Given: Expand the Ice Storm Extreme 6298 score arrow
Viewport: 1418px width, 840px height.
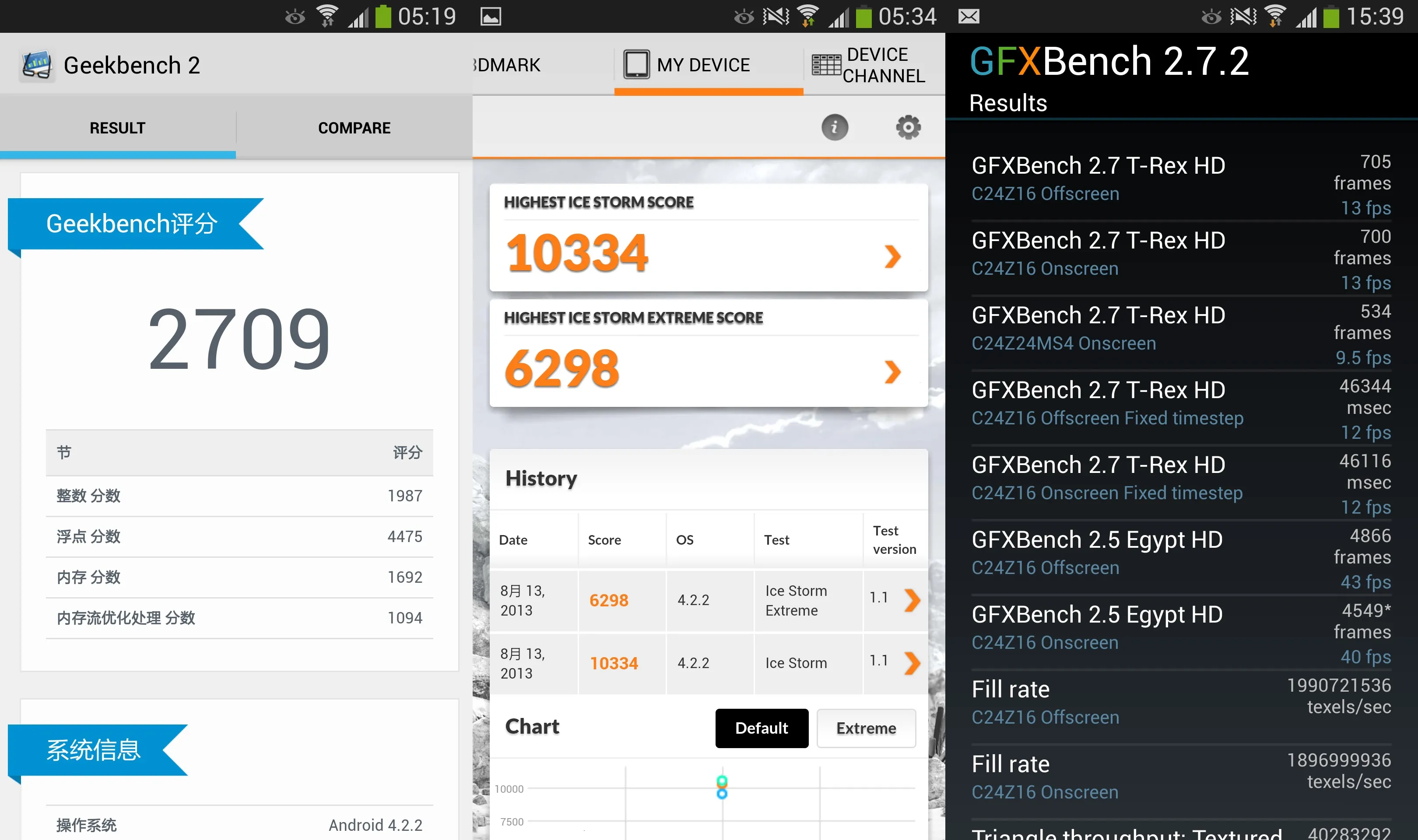Looking at the screenshot, I should coord(893,372).
